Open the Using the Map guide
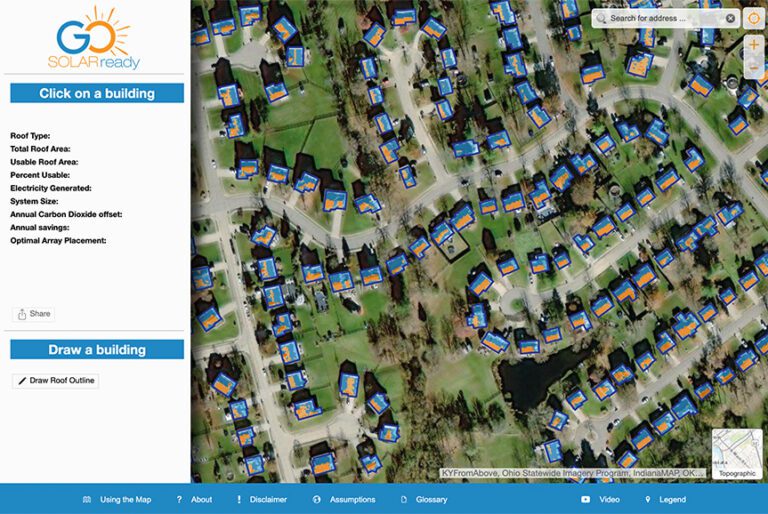Viewport: 768px width, 514px height. [117, 499]
